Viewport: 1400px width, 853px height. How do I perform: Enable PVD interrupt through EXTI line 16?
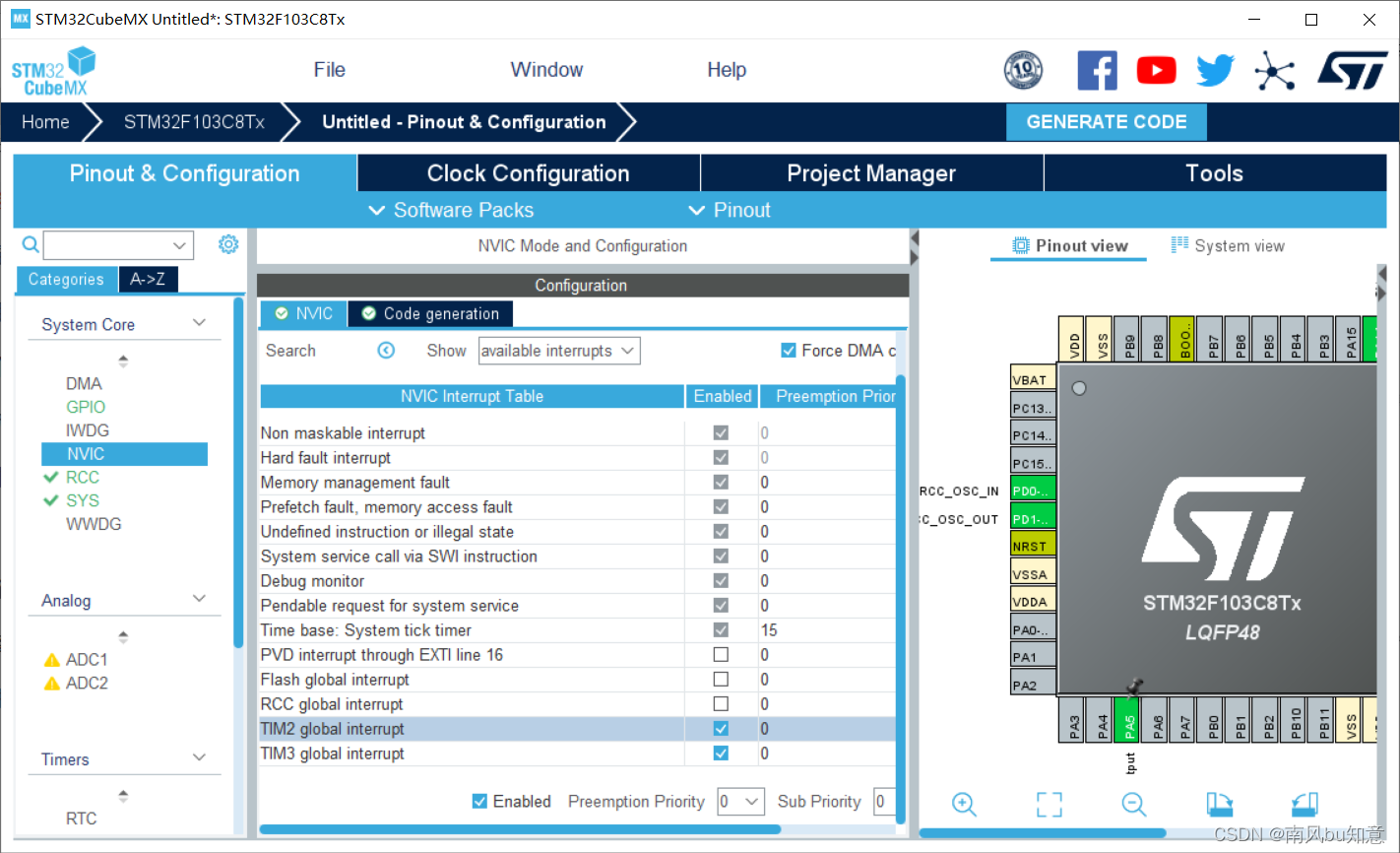[x=721, y=655]
